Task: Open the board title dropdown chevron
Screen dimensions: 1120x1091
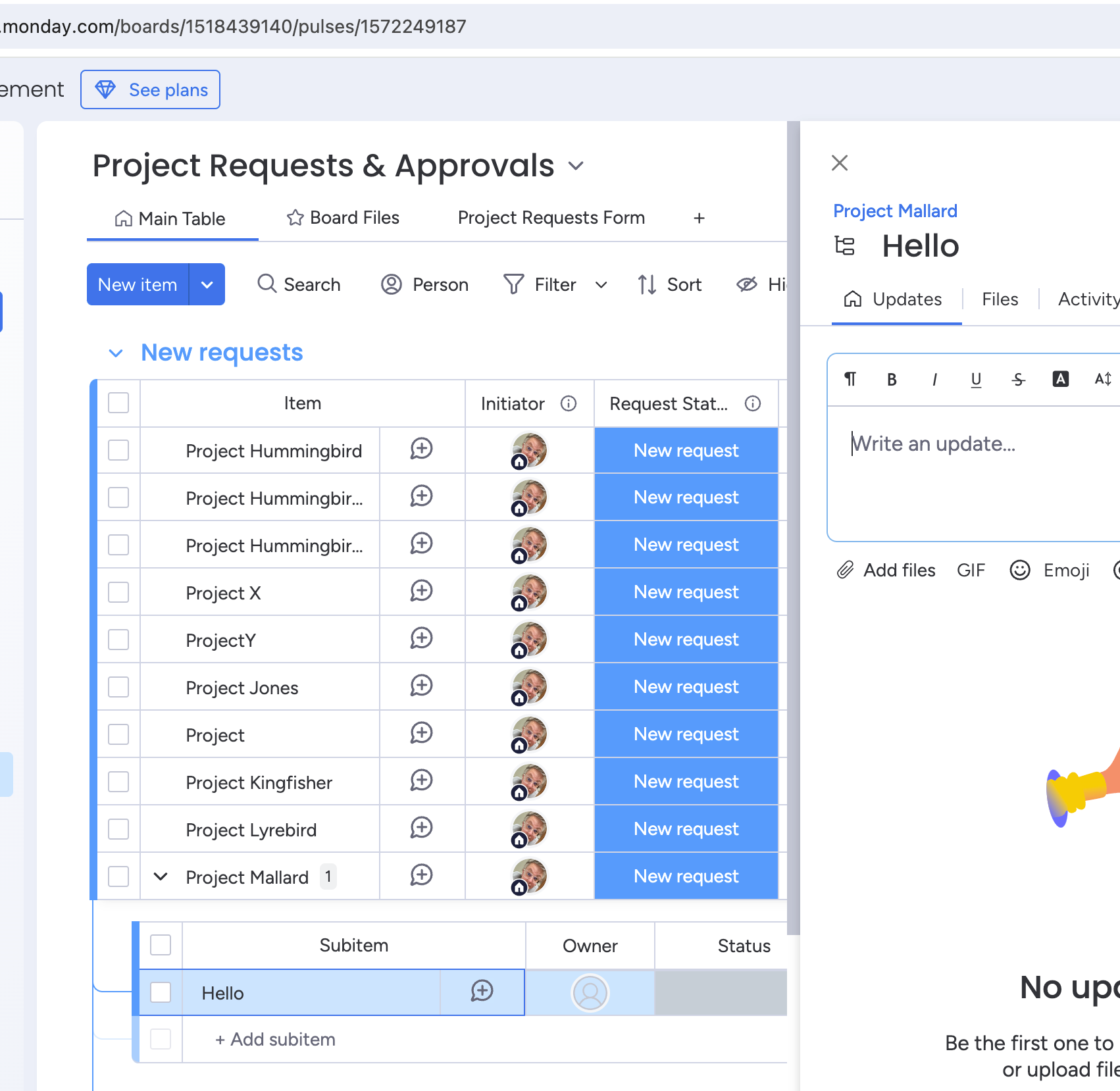Action: (576, 166)
